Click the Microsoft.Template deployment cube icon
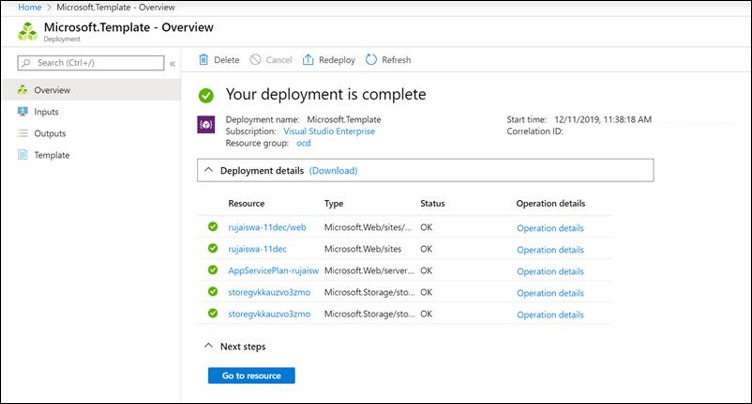This screenshot has width=752, height=404. click(27, 31)
